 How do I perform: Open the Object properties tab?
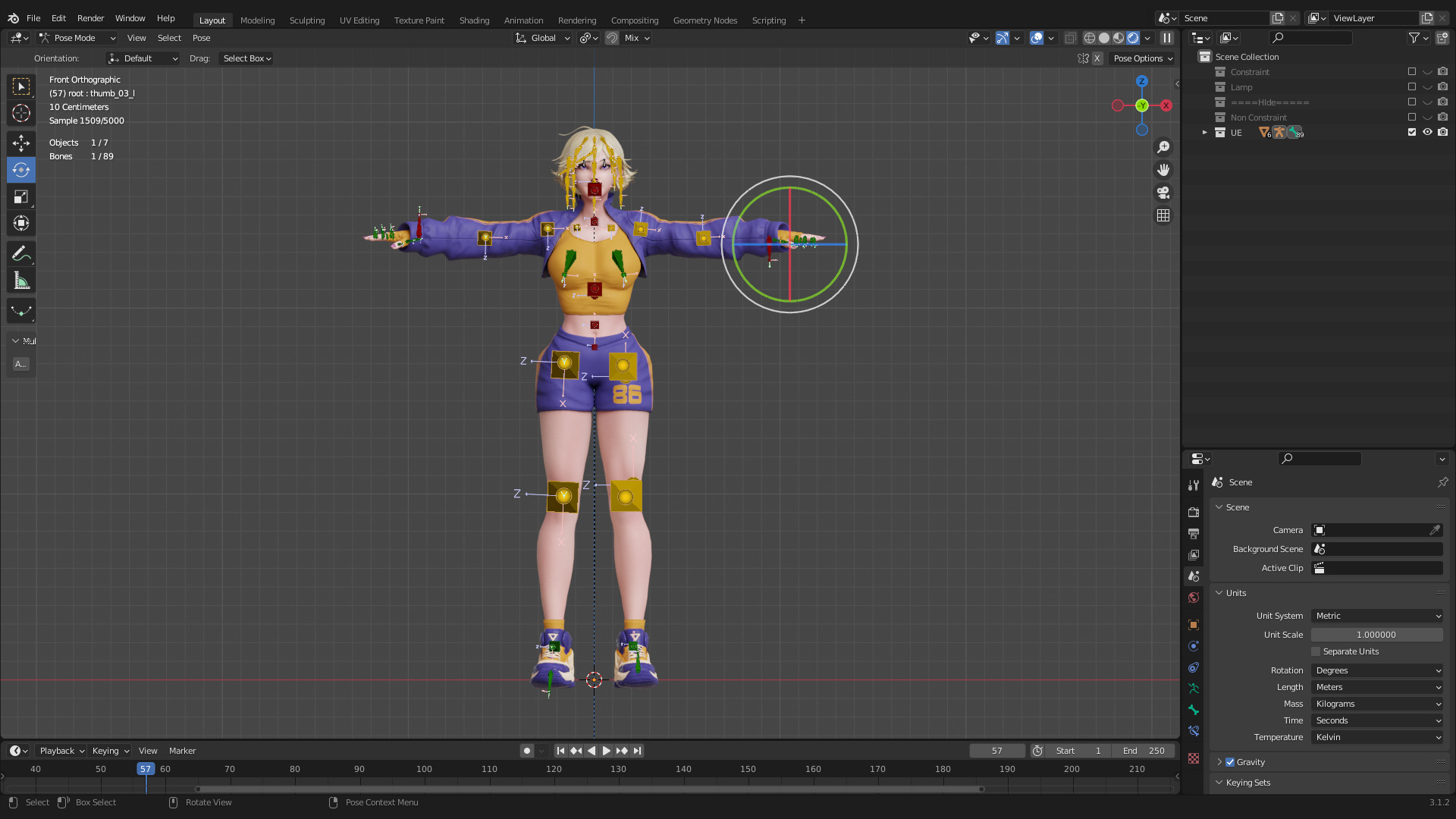[x=1194, y=625]
